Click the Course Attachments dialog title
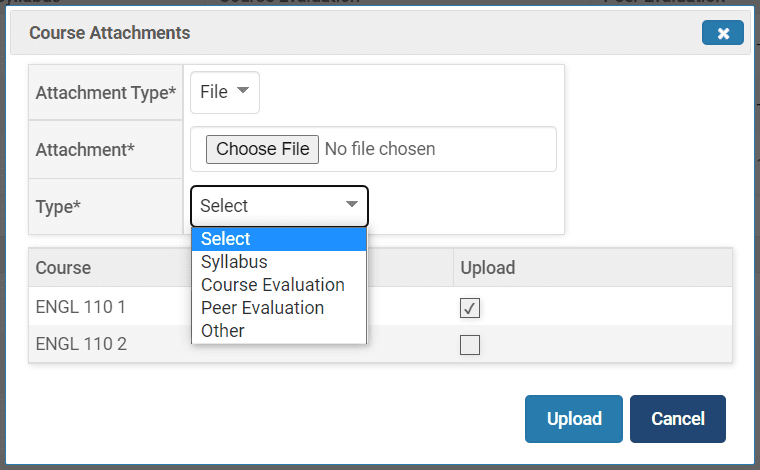 [x=110, y=34]
